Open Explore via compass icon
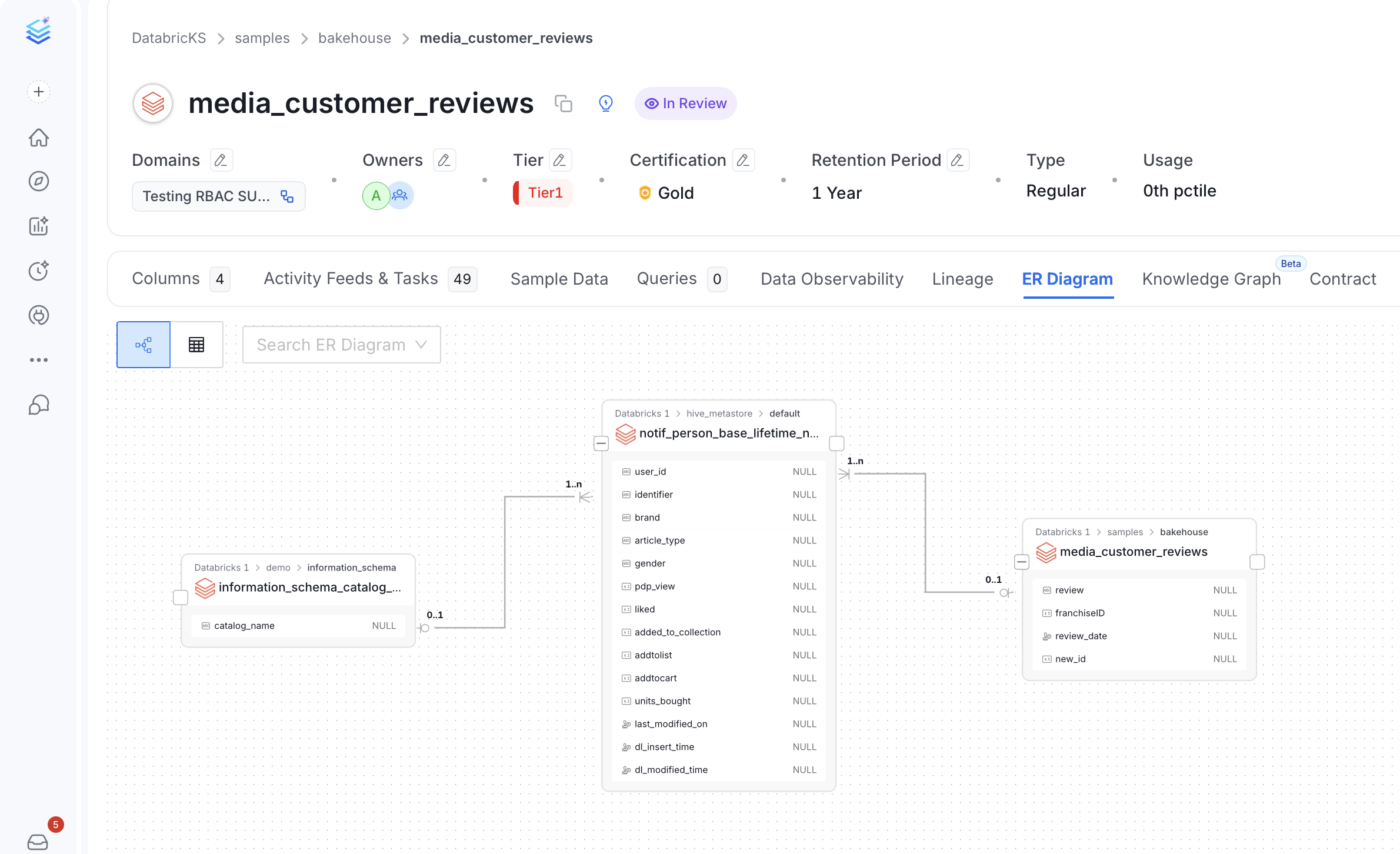This screenshot has width=1400, height=854. (39, 181)
